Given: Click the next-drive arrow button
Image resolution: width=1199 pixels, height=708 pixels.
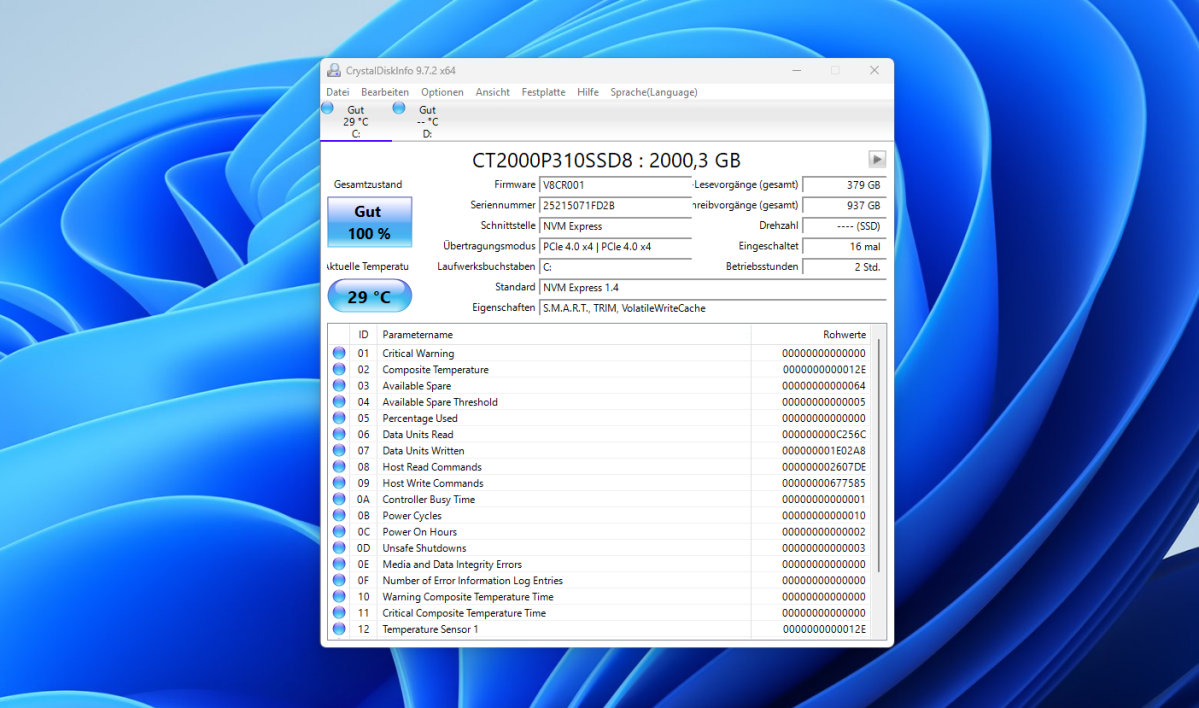Looking at the screenshot, I should [x=876, y=158].
